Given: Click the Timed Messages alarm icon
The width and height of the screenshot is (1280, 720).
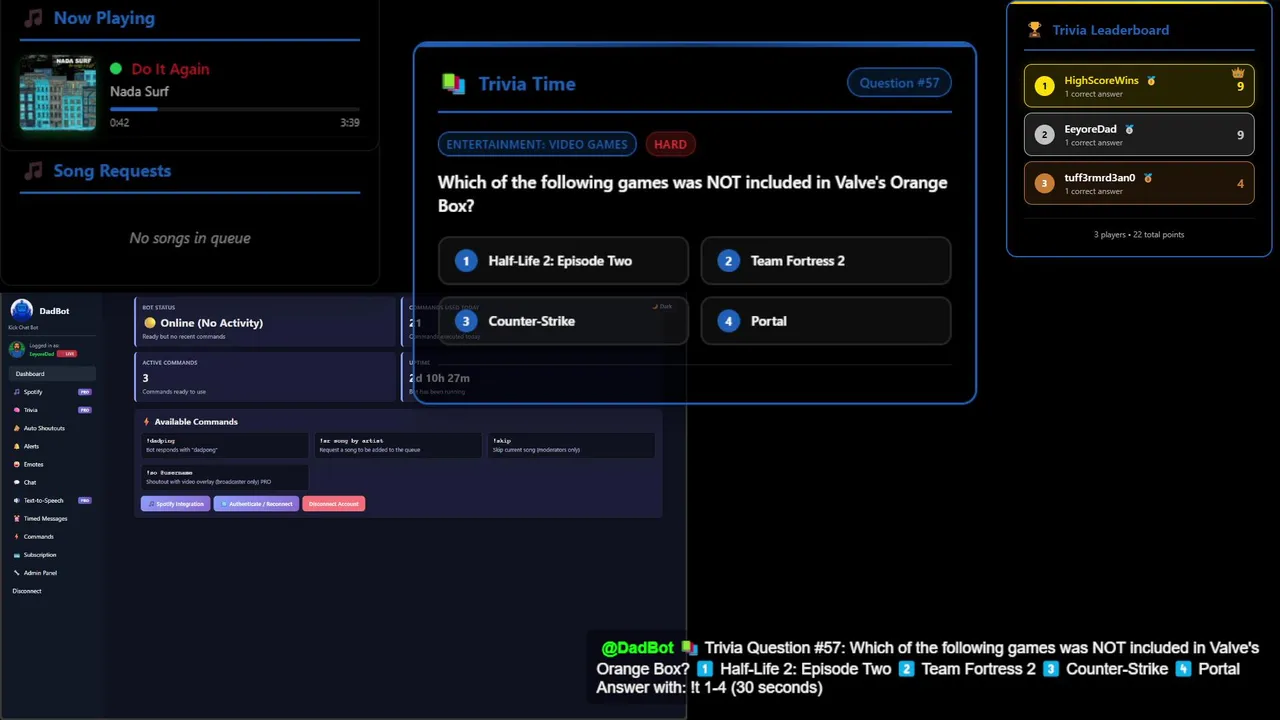Looking at the screenshot, I should click(x=16, y=518).
